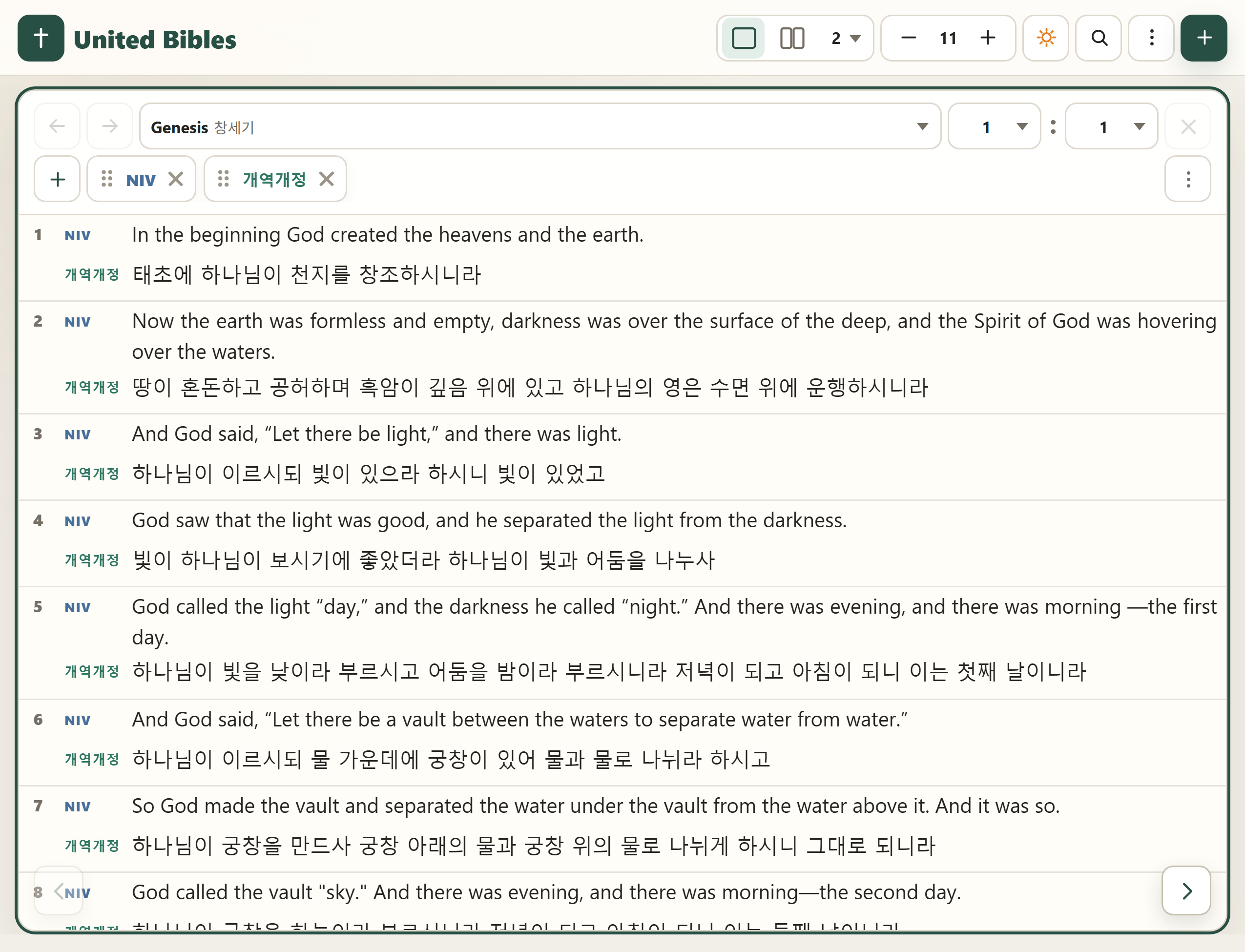Click the NIV verse "God saw that the light was good"
The image size is (1245, 952).
click(489, 520)
